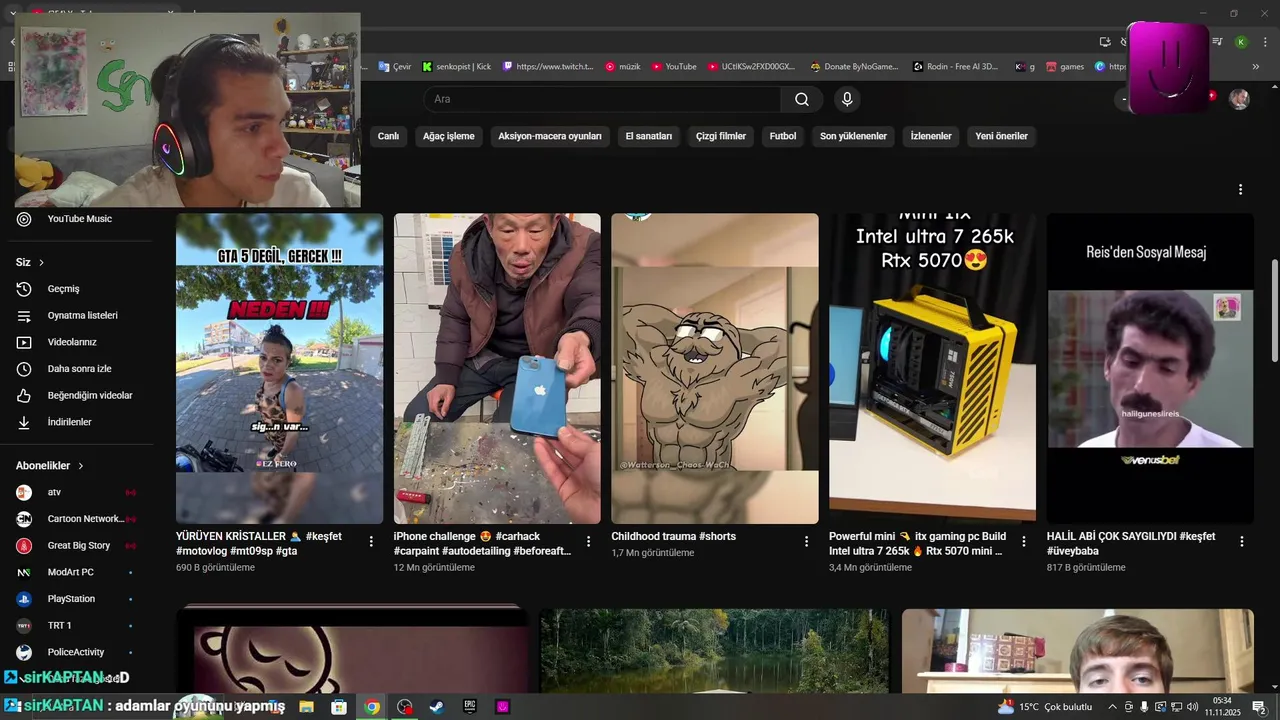The image size is (1280, 720).
Task: Start voice search with microphone icon
Action: (x=847, y=99)
